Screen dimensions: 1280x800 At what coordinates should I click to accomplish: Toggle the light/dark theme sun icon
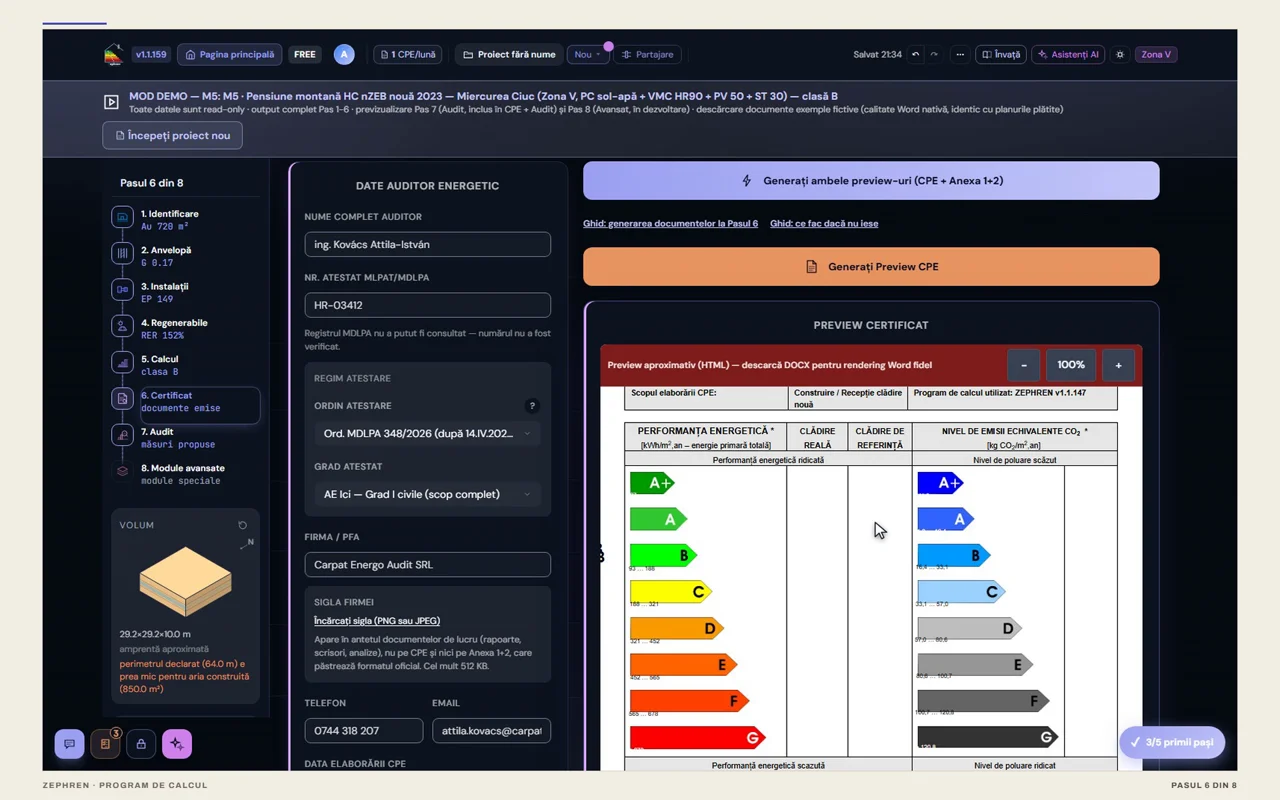click(x=1120, y=55)
